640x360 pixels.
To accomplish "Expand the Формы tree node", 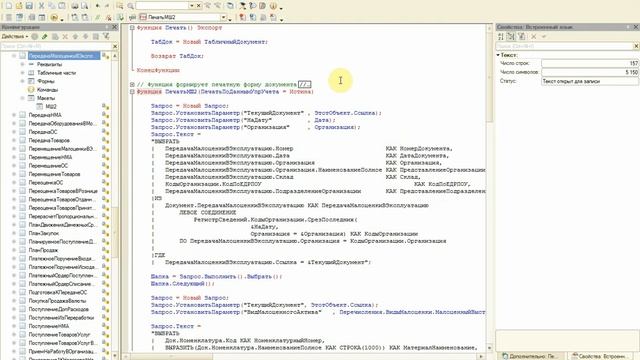I will [22, 81].
